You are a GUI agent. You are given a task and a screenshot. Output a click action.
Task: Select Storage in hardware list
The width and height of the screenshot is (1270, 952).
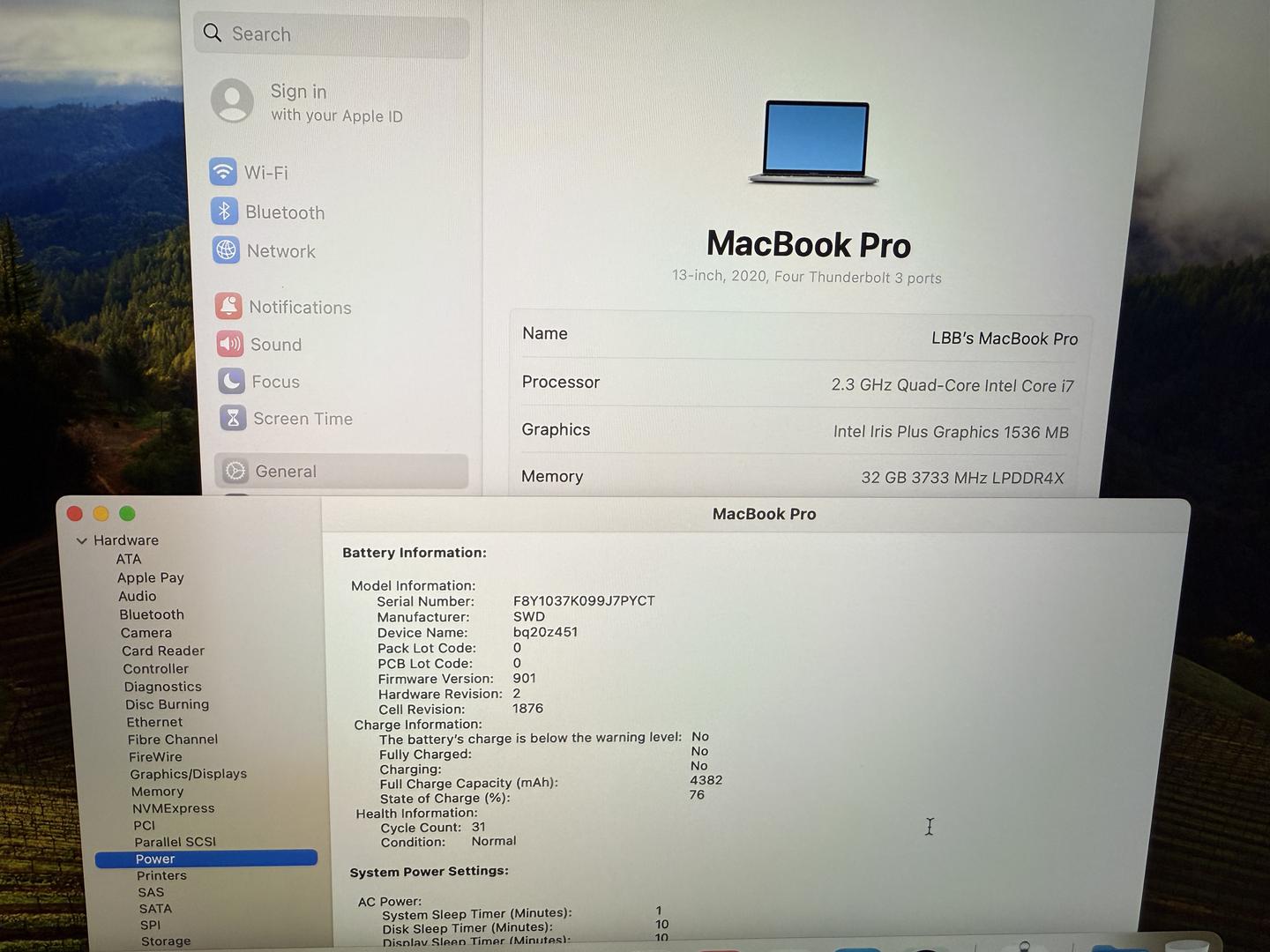coord(166,941)
